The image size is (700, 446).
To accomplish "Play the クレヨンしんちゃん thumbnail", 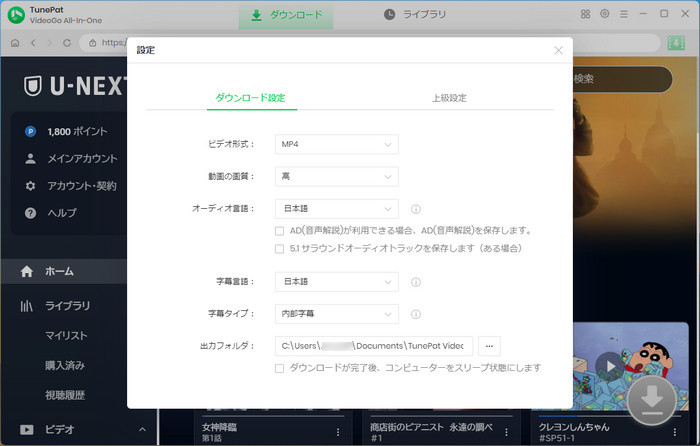I will click(610, 367).
